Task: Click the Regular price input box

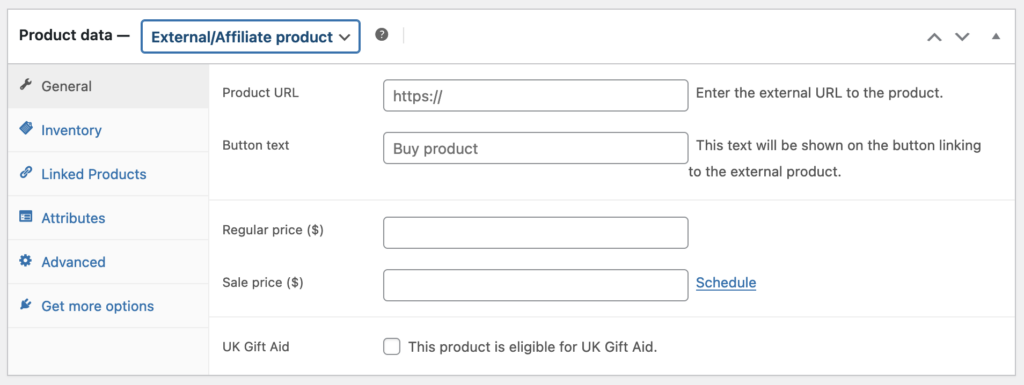Action: [x=536, y=233]
